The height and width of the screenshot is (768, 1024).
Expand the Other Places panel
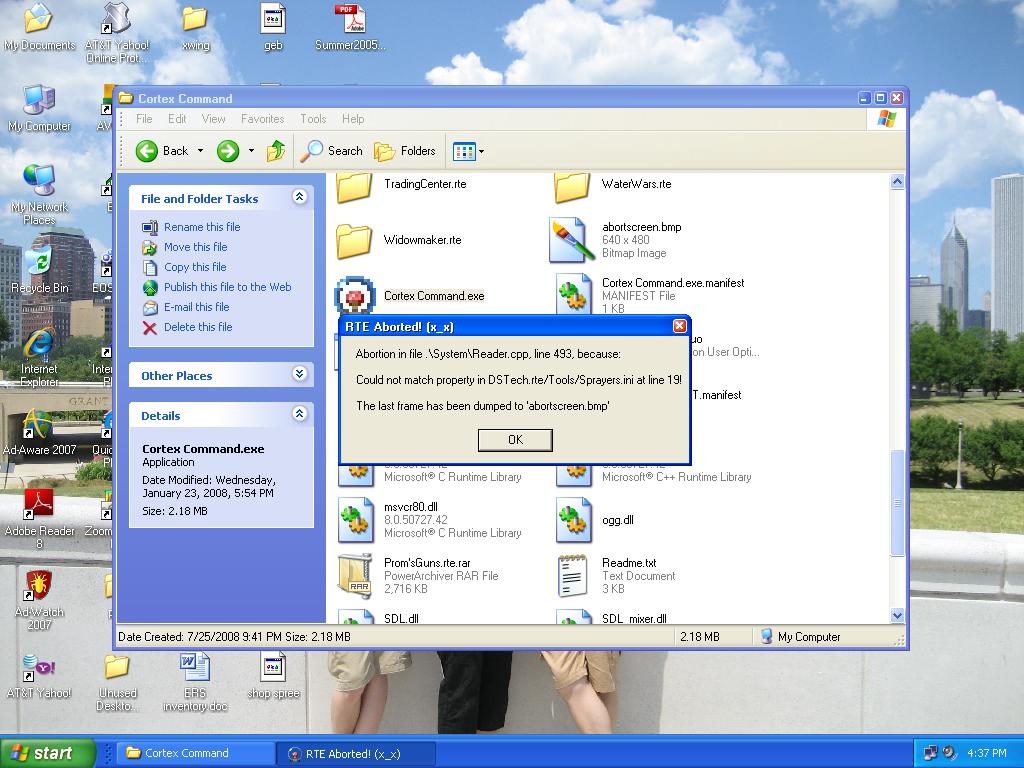pyautogui.click(x=299, y=375)
